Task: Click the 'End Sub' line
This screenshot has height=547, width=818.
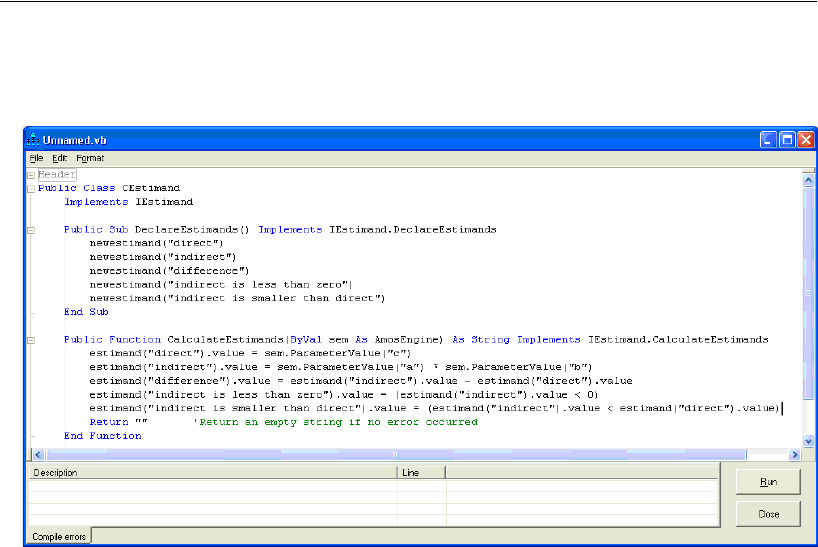Action: tap(86, 312)
